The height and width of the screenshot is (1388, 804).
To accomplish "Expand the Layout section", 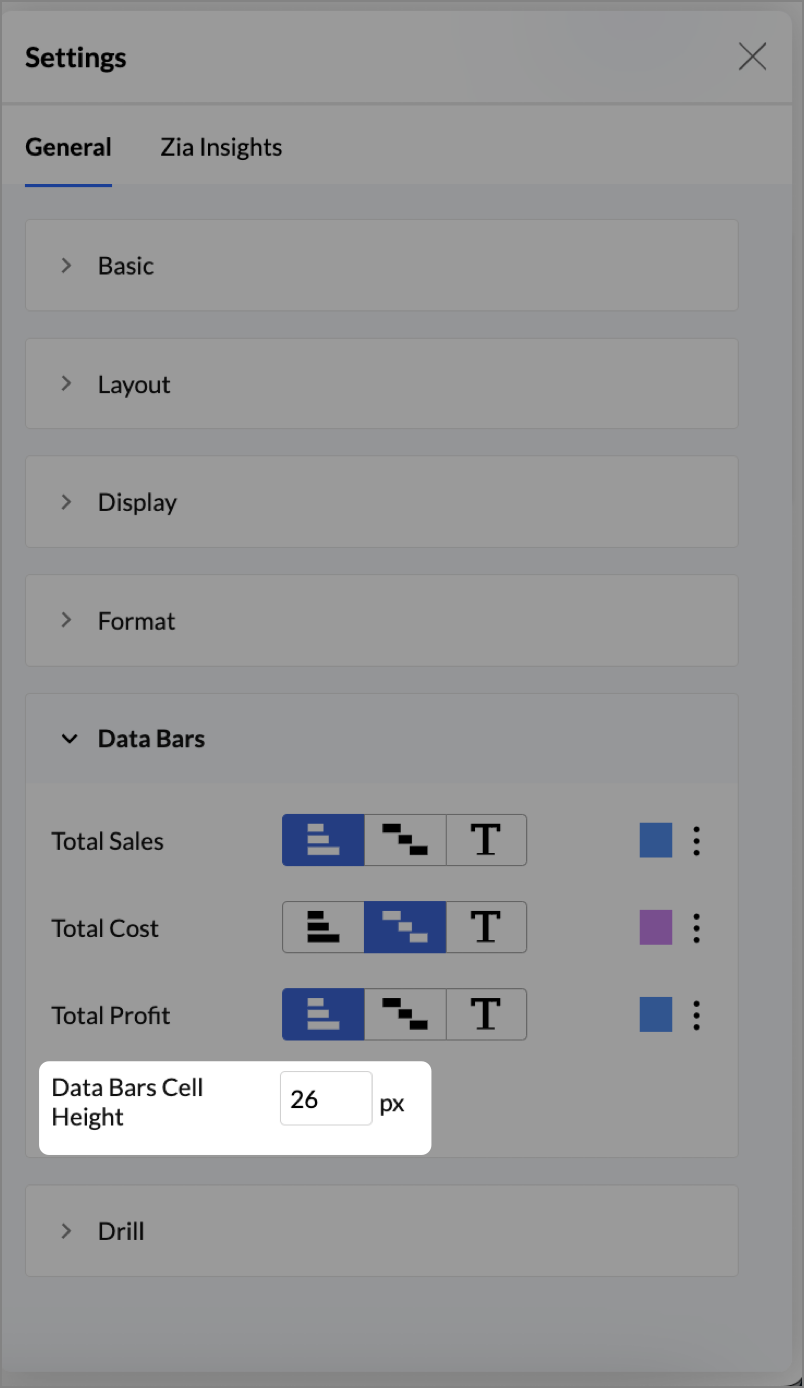I will click(381, 384).
